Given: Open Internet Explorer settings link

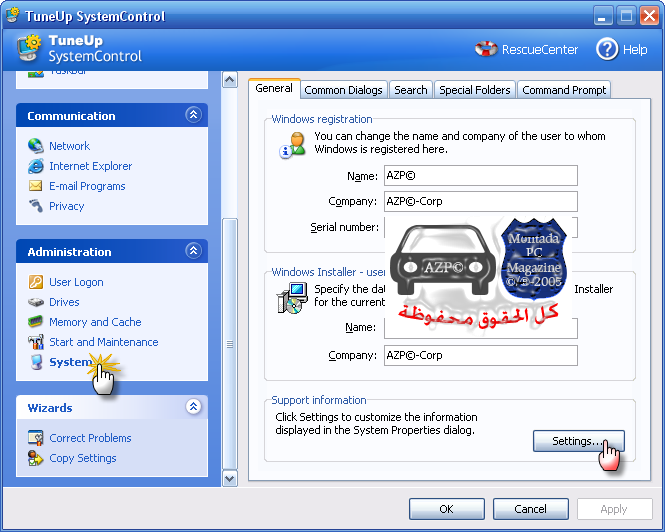Looking at the screenshot, I should click(90, 166).
